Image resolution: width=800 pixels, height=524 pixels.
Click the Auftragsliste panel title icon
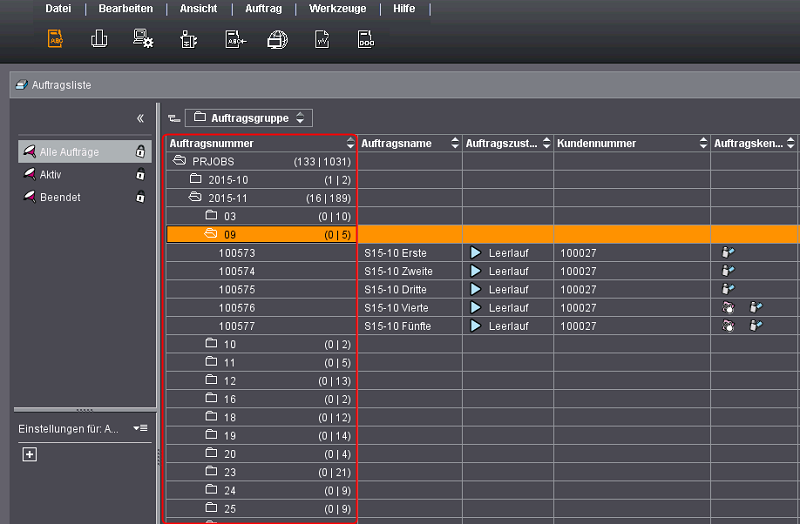click(21, 85)
